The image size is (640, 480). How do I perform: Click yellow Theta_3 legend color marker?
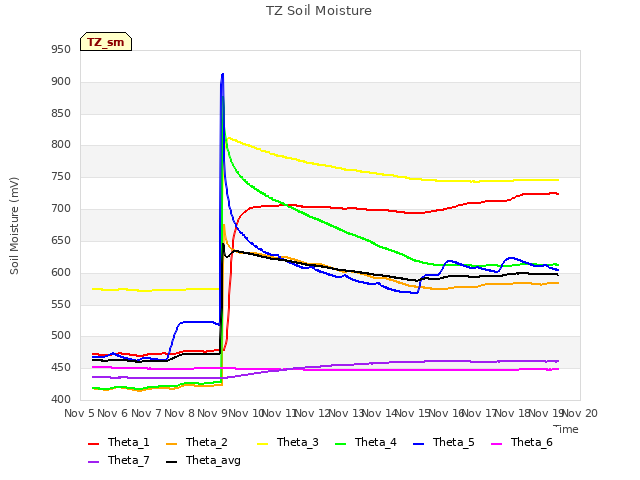[x=262, y=444]
